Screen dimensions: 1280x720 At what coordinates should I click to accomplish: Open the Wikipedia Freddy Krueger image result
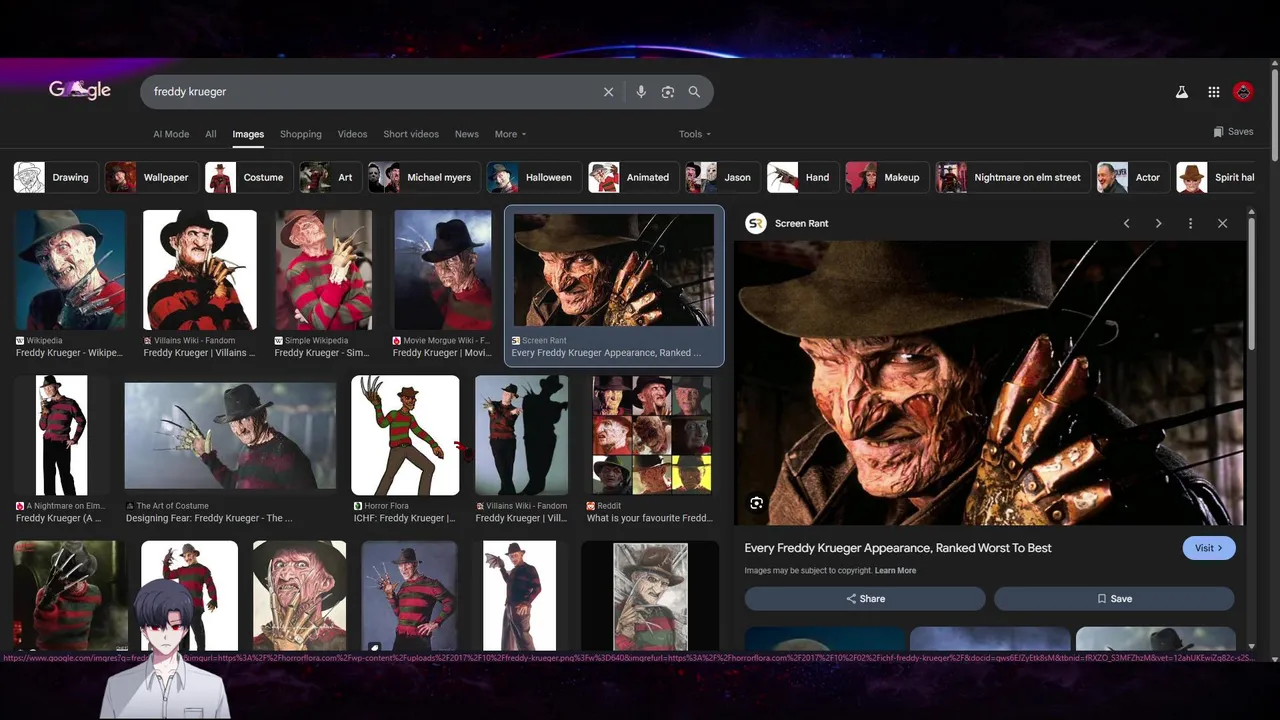70,270
